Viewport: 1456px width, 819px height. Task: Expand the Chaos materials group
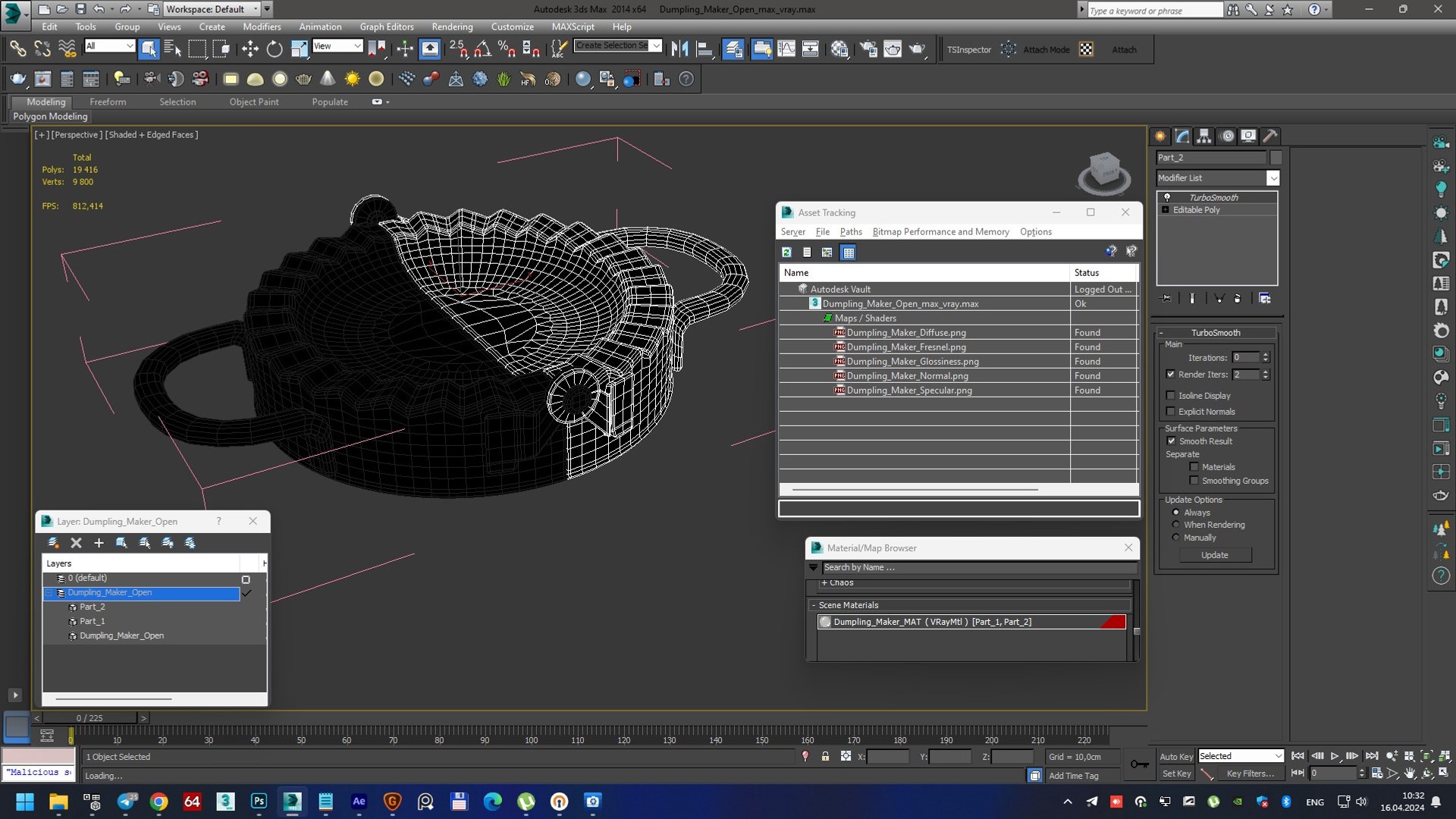pos(824,582)
